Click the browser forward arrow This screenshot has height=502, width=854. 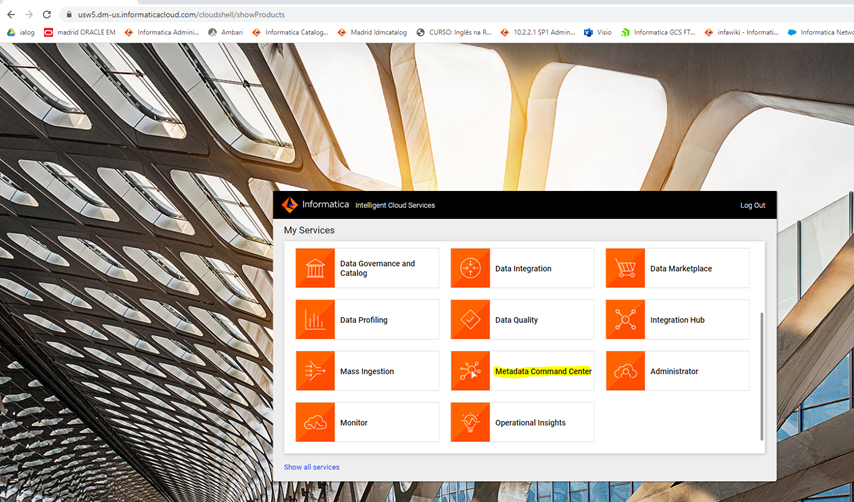point(29,15)
